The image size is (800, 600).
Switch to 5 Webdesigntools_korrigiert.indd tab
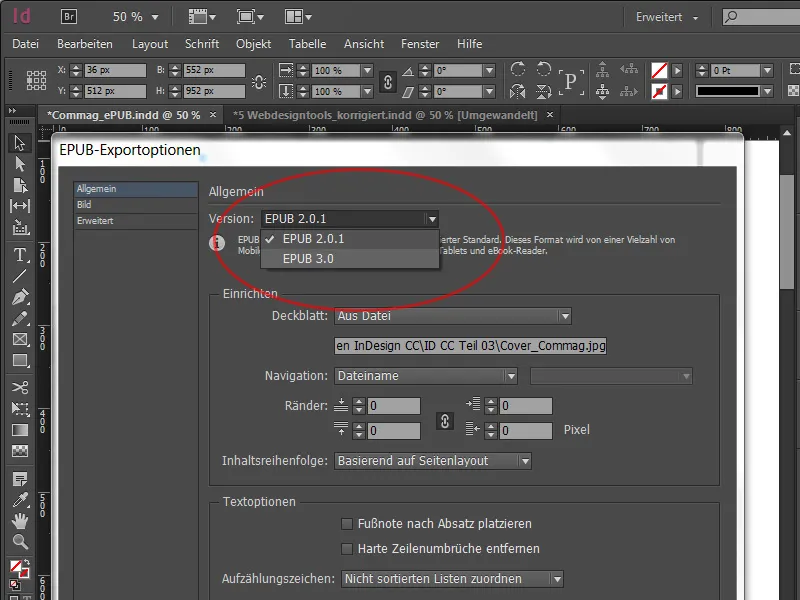tap(386, 115)
